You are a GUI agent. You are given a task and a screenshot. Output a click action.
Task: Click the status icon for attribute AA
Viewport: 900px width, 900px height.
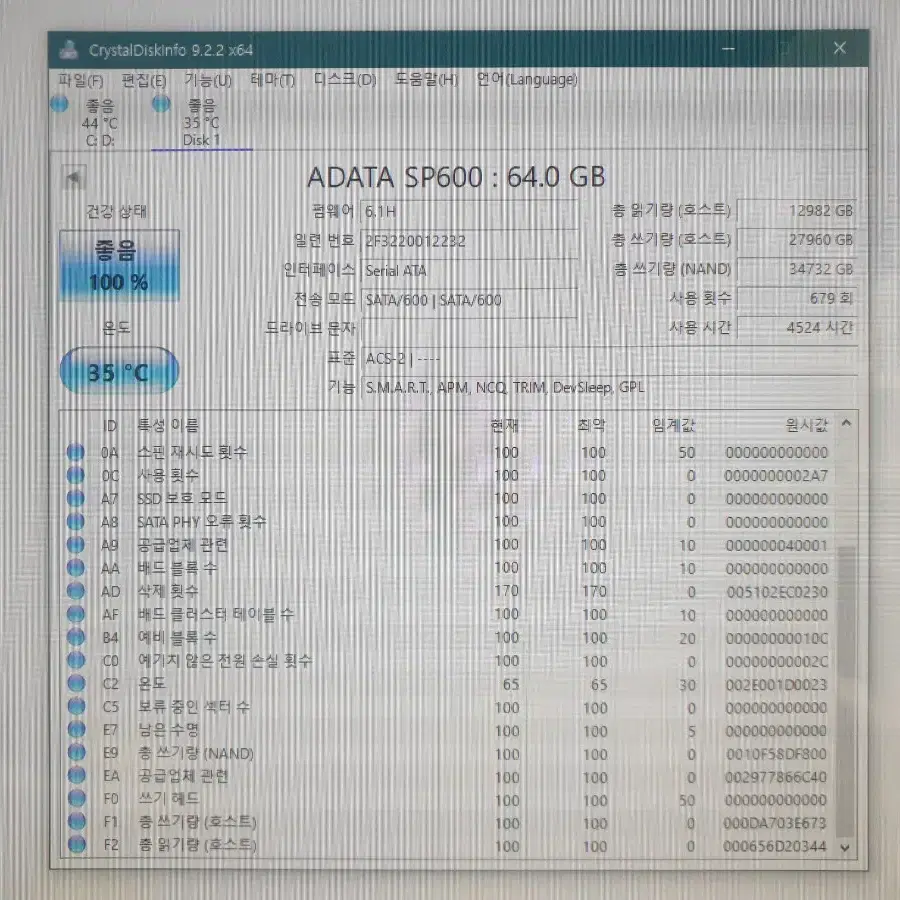click(x=76, y=568)
